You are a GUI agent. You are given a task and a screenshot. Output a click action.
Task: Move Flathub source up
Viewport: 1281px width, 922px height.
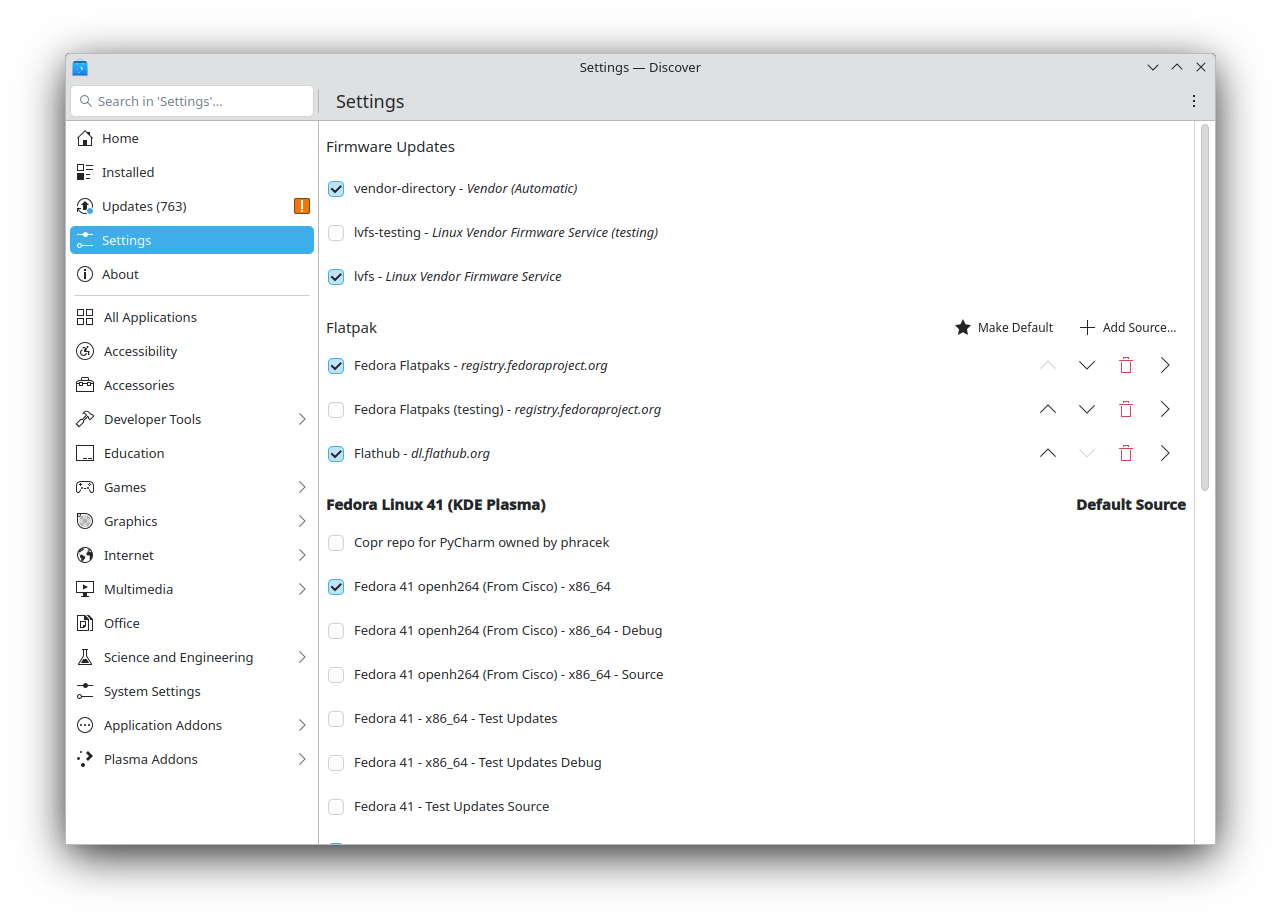[x=1048, y=454]
